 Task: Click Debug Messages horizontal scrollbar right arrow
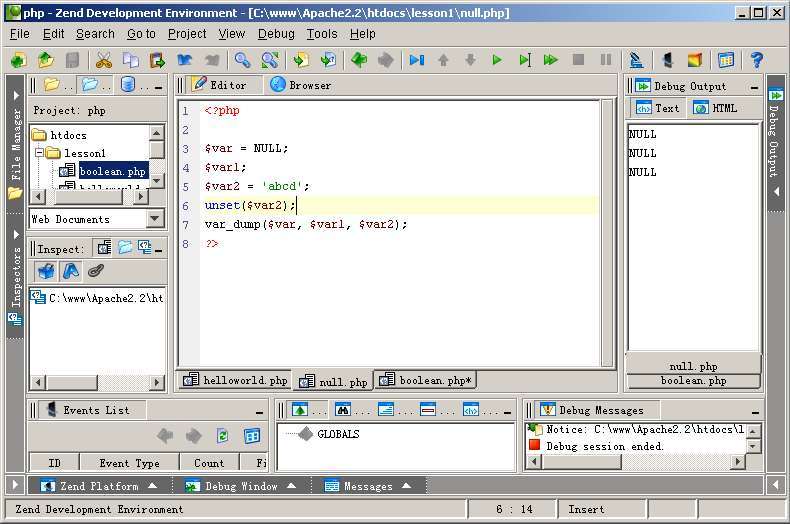(738, 461)
